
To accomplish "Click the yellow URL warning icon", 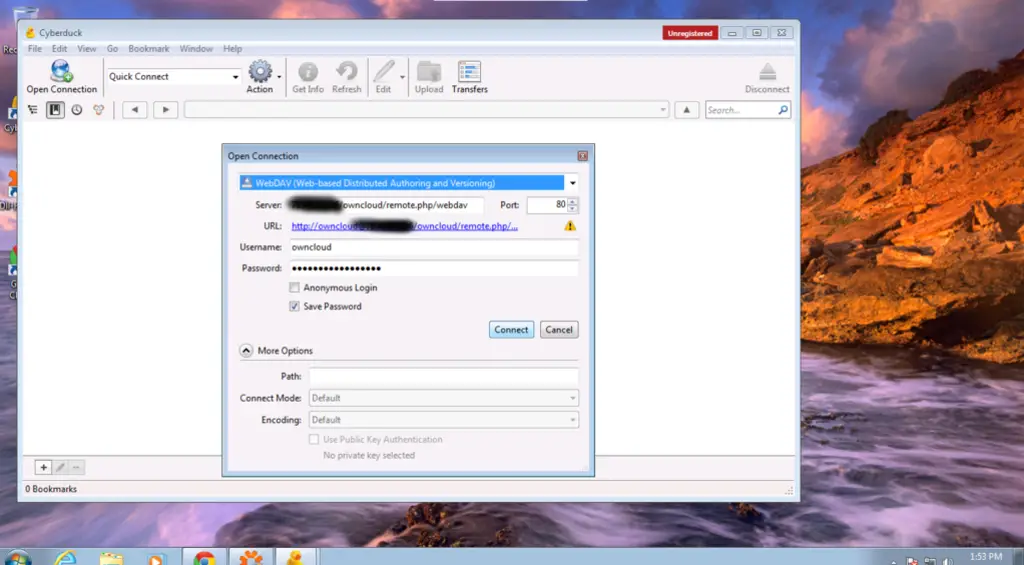I will [570, 226].
